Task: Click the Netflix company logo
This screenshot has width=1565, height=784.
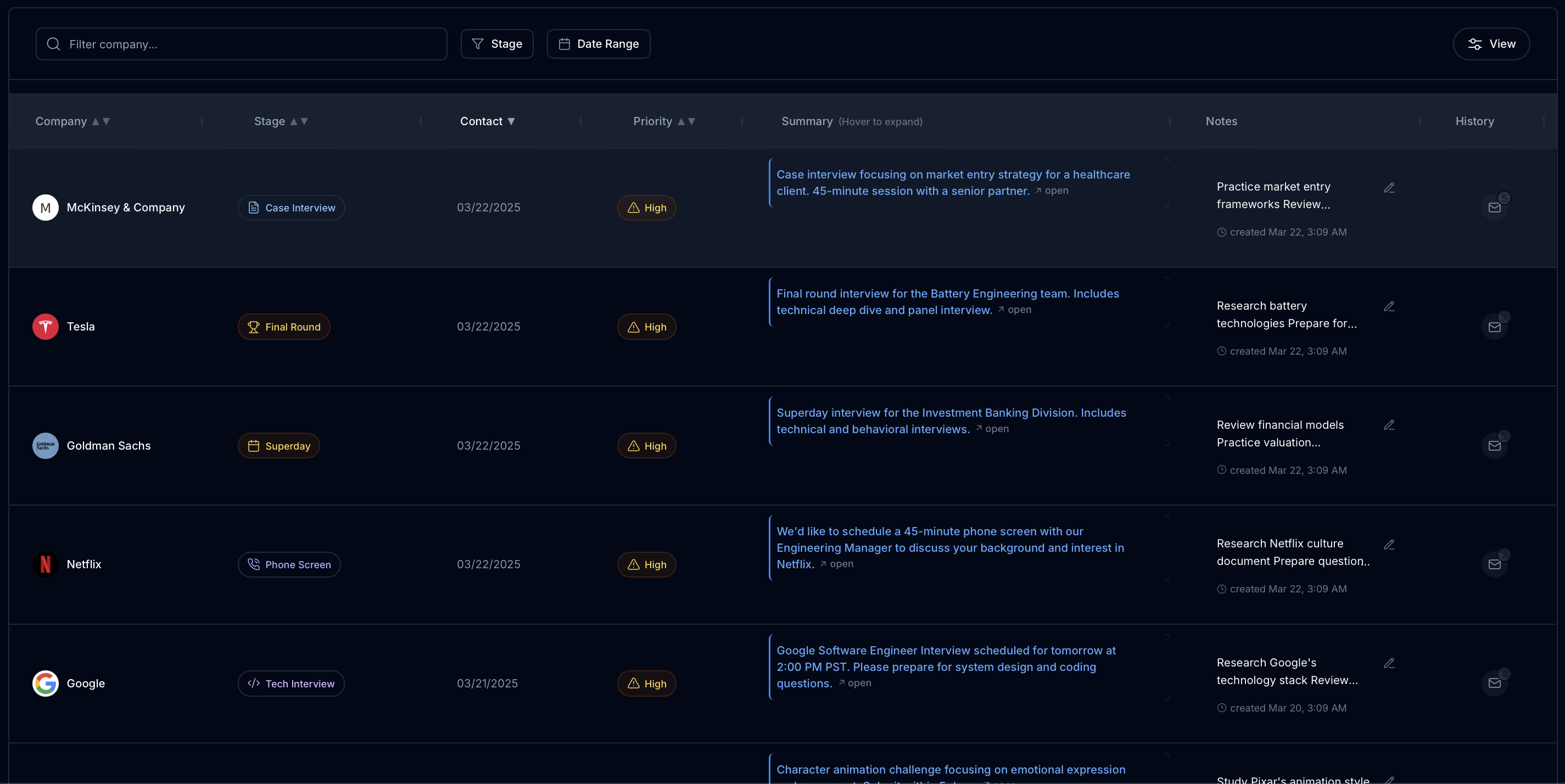Action: pyautogui.click(x=45, y=564)
